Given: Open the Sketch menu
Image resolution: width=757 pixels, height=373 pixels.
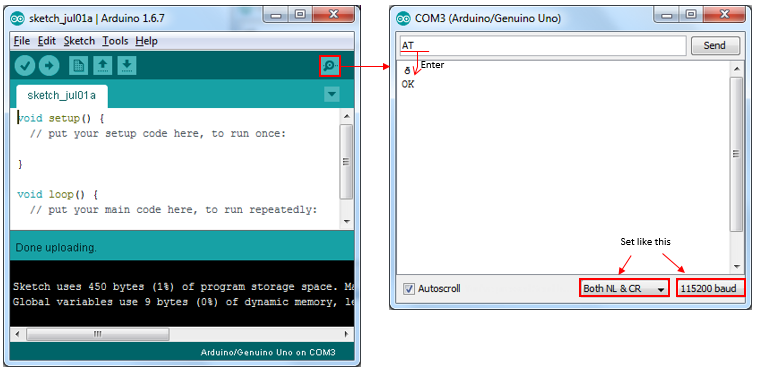Looking at the screenshot, I should 79,41.
